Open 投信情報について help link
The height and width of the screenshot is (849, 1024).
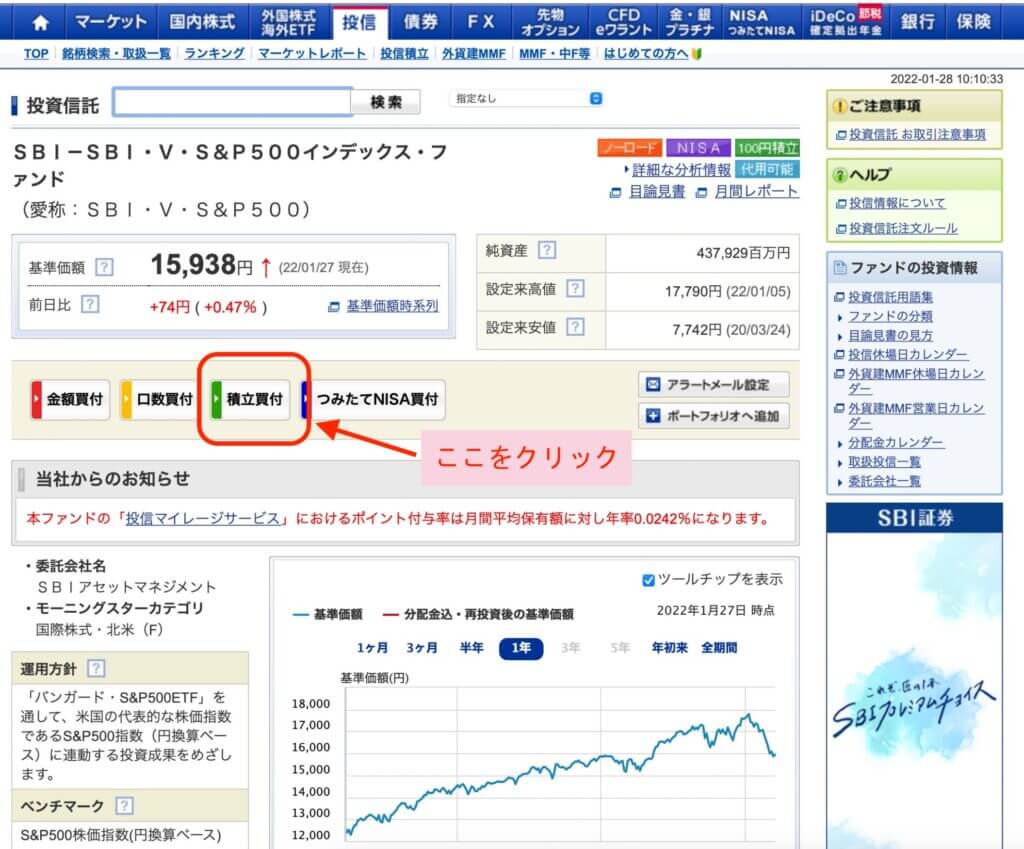(x=897, y=203)
